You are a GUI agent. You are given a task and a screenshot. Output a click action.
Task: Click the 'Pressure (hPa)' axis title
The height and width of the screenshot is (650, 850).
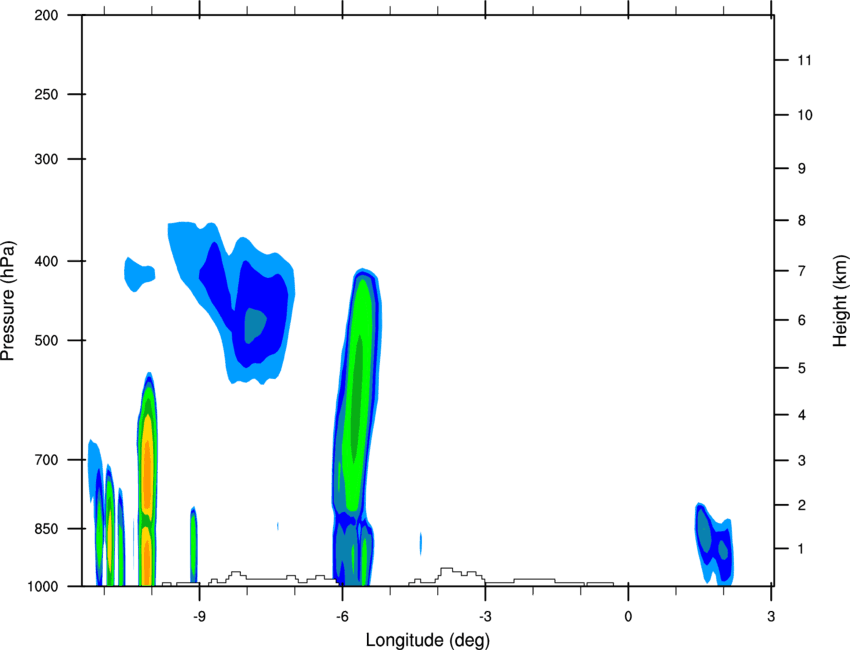[x=8, y=301]
